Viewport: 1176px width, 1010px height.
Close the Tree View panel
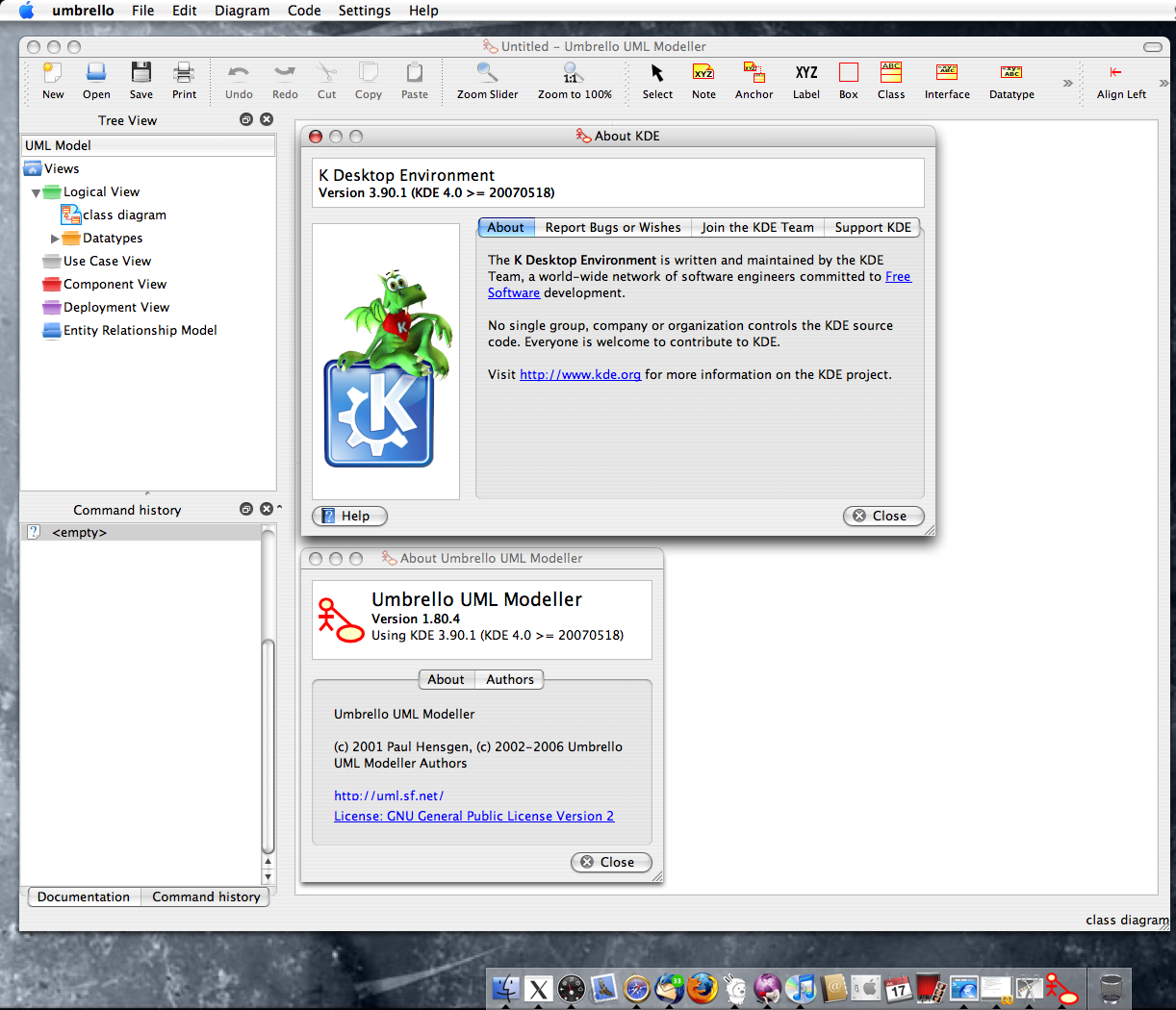(267, 119)
